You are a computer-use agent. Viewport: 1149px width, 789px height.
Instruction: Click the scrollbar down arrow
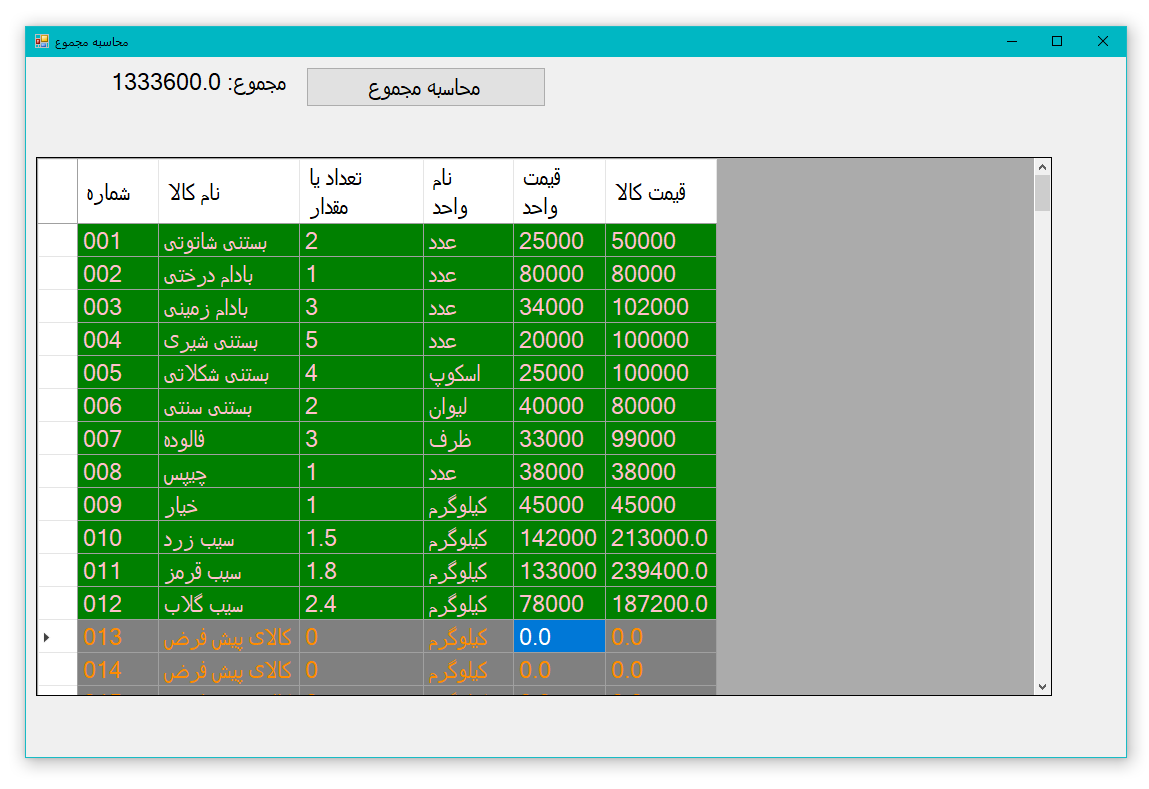(x=1042, y=686)
